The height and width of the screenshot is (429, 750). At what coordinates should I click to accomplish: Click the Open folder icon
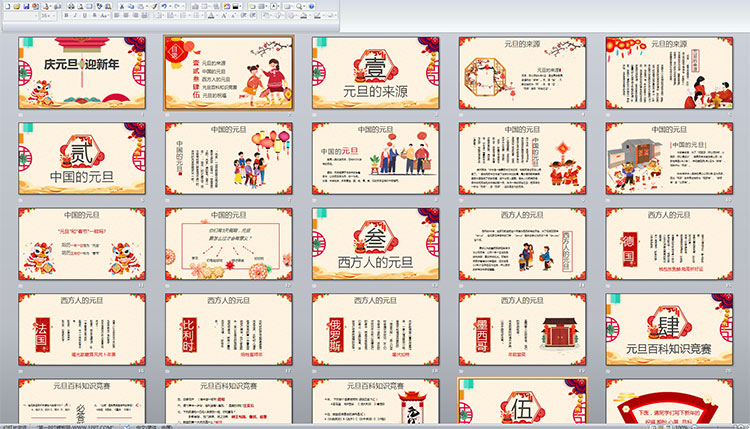click(17, 7)
